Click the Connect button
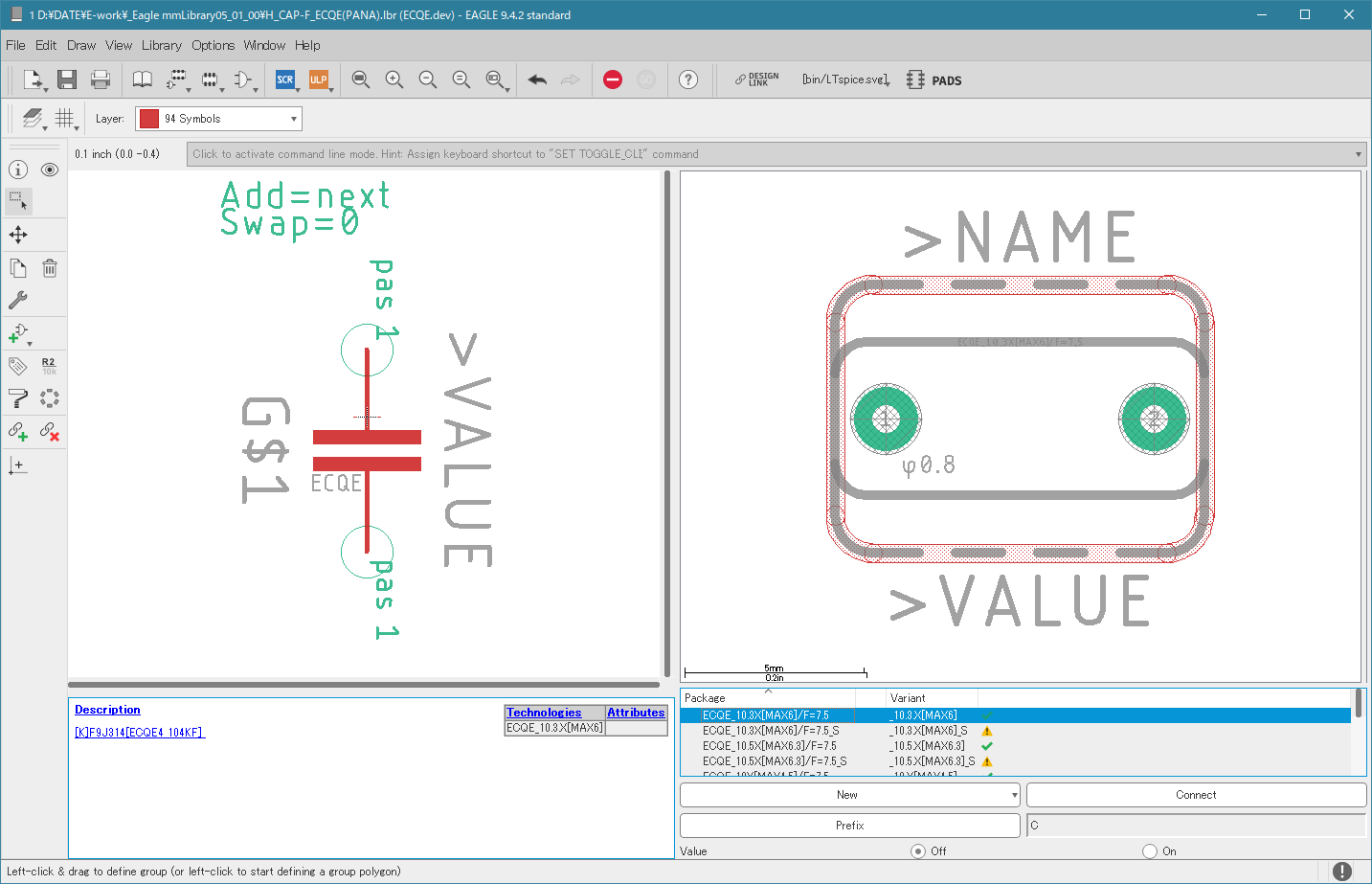 point(1196,795)
